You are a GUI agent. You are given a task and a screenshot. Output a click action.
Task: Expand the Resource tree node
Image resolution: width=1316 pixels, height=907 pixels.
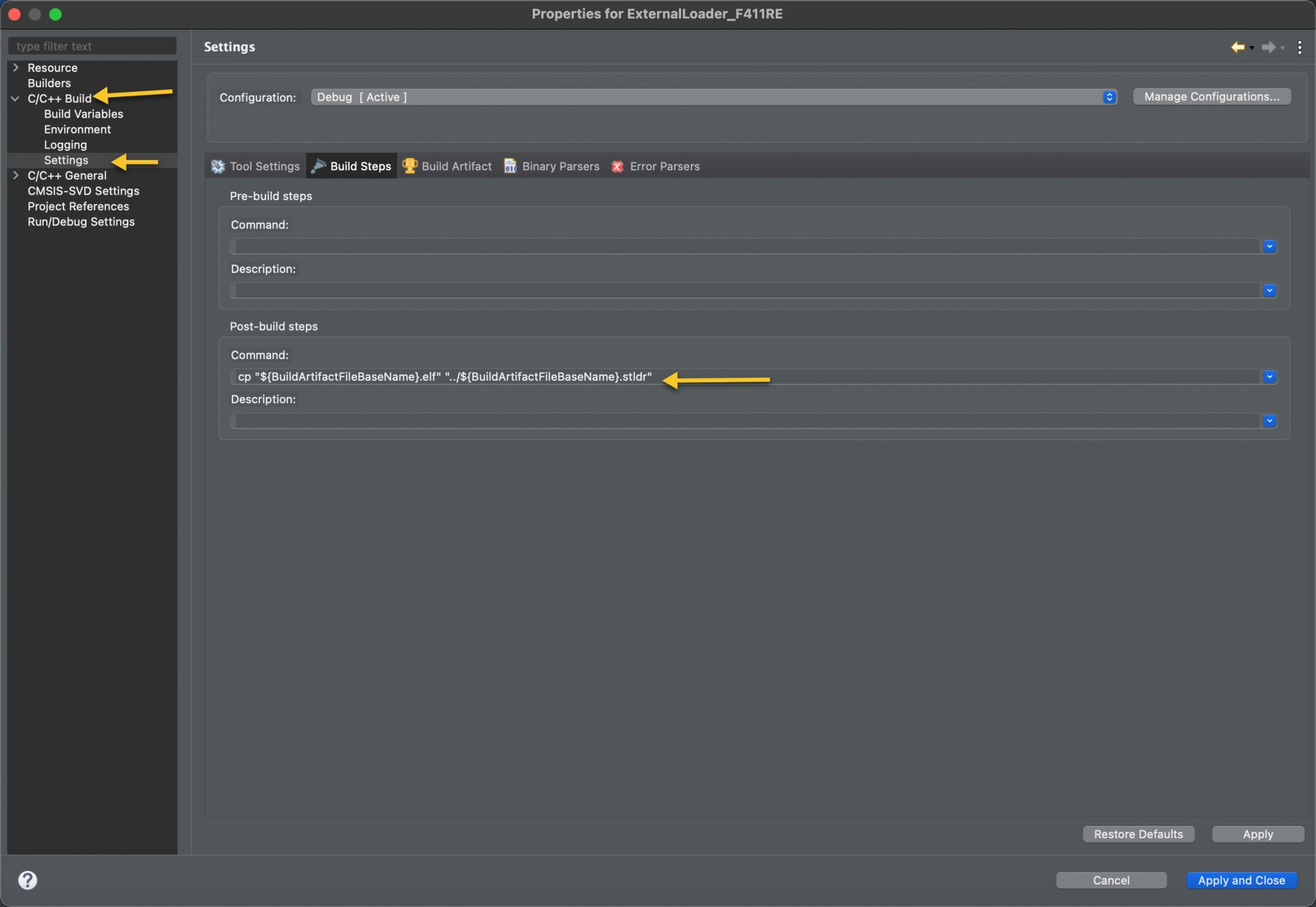tap(15, 67)
